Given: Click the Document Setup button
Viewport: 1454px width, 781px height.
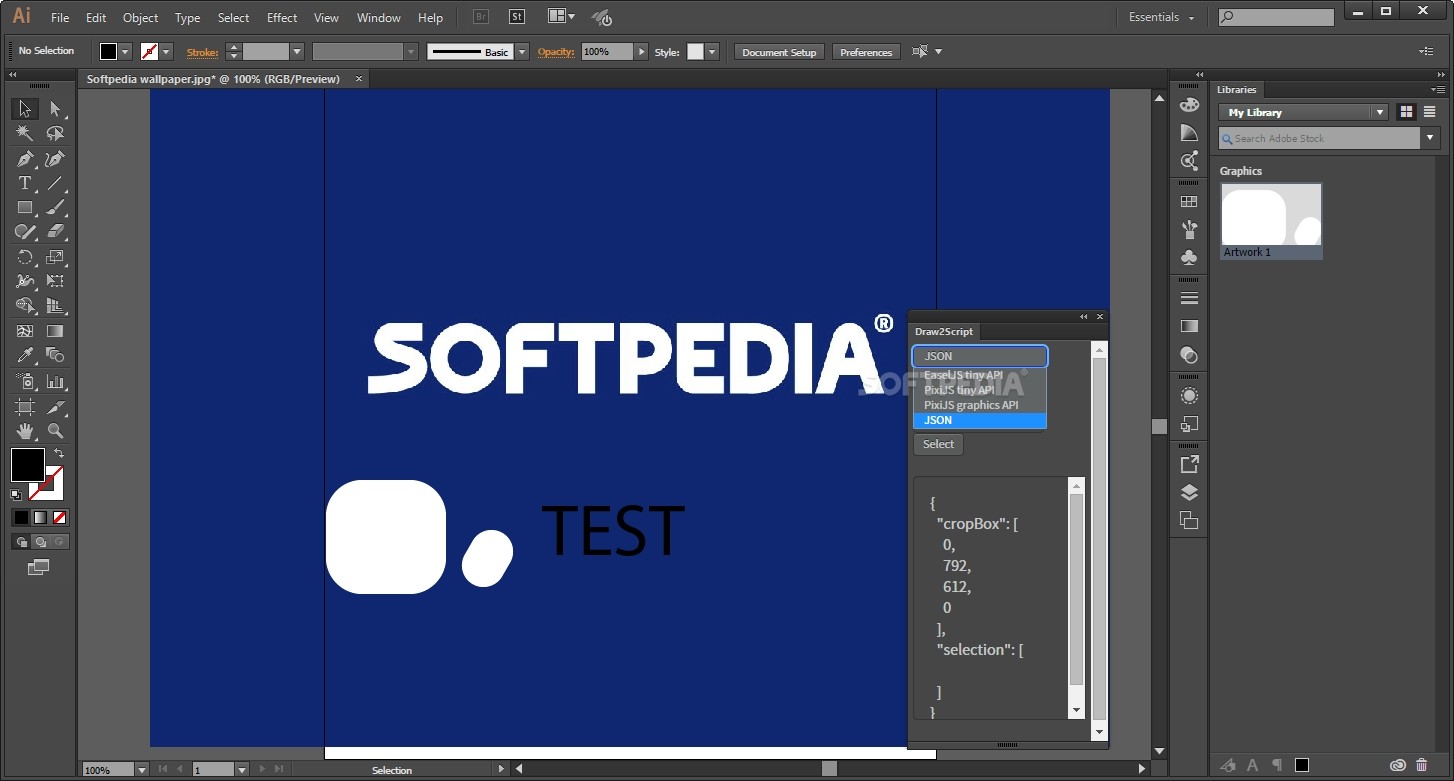Looking at the screenshot, I should pos(779,52).
